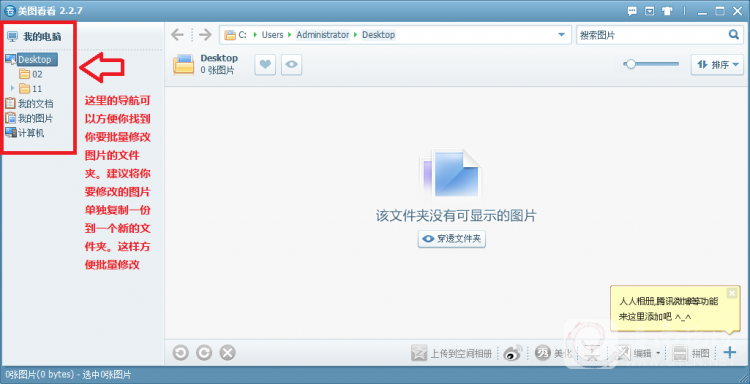This screenshot has height=384, width=750.
Task: Click the folder icon in the address bar
Action: click(x=231, y=35)
